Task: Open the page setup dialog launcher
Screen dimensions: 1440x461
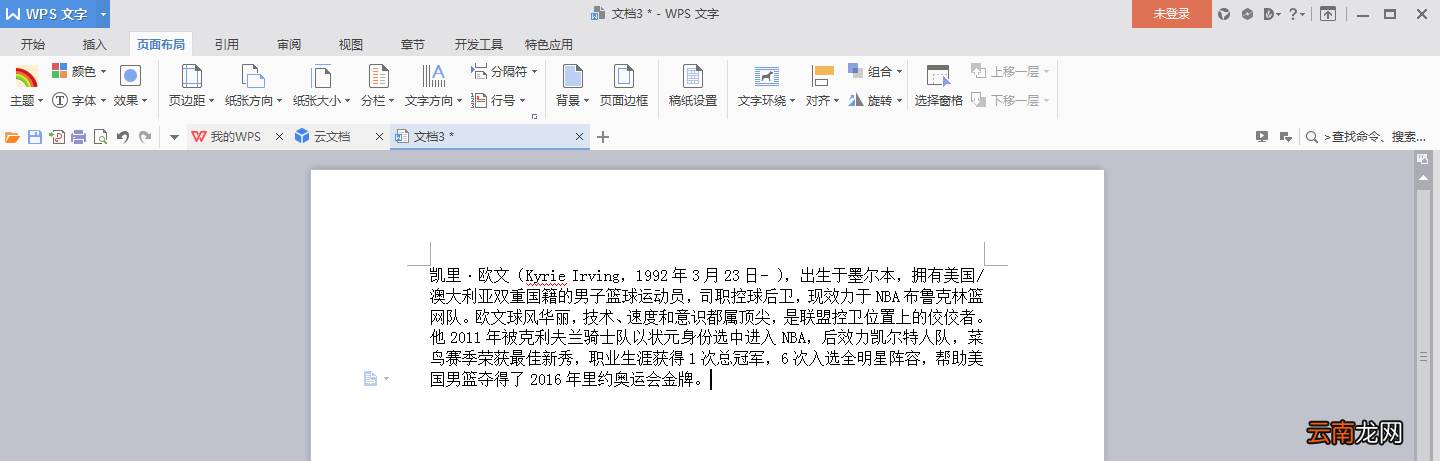Action: tap(535, 117)
